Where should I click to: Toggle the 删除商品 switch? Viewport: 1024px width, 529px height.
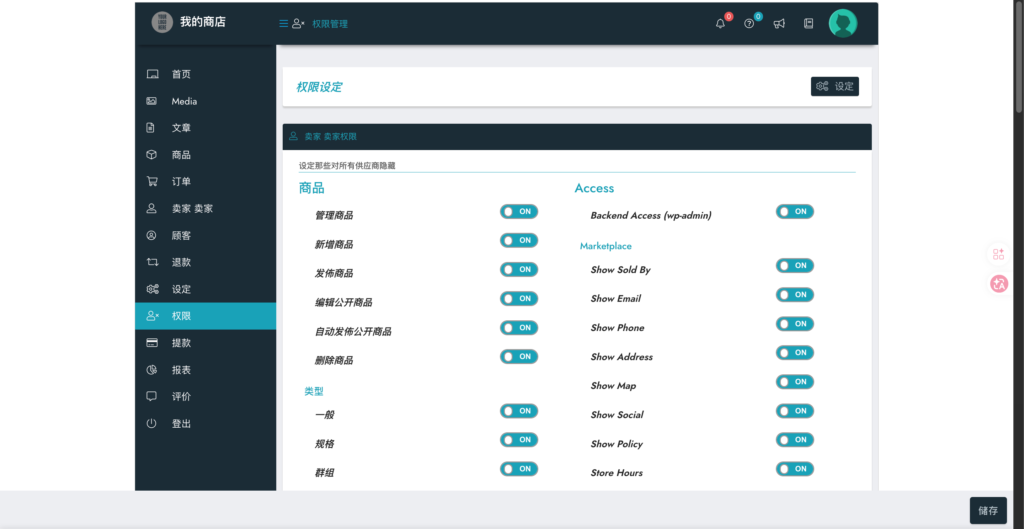pyautogui.click(x=519, y=357)
